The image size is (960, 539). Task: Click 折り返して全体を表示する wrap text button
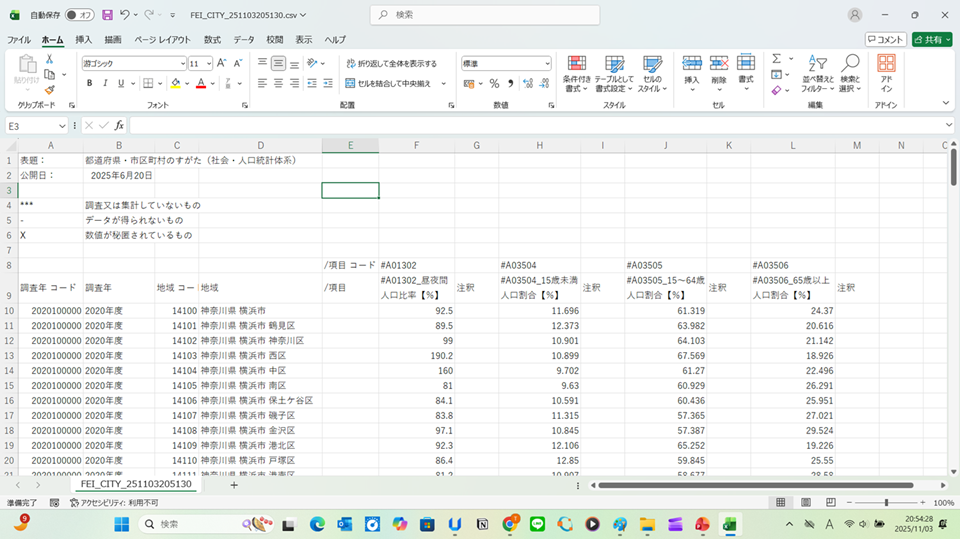pos(391,63)
